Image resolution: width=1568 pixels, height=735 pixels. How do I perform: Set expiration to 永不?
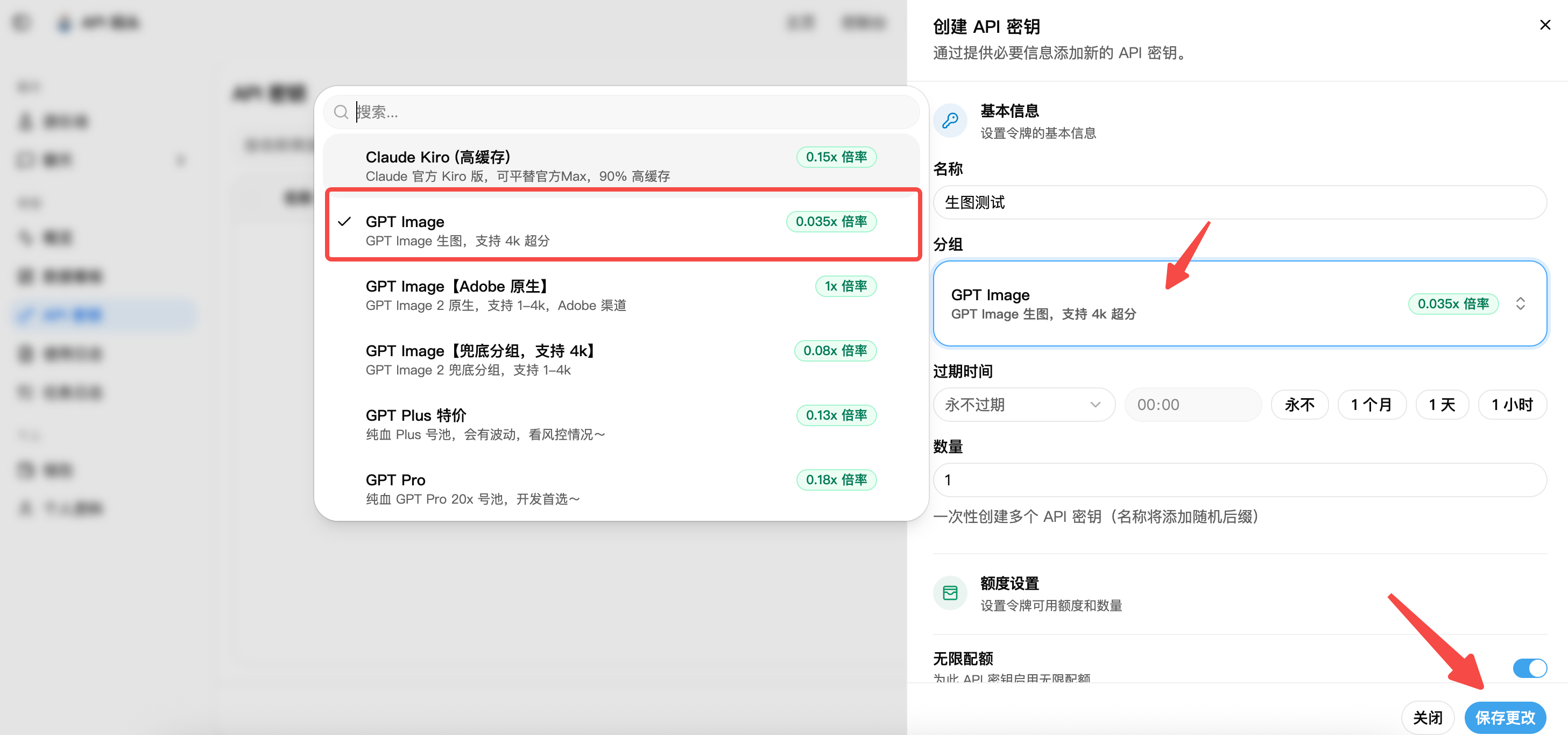1299,405
